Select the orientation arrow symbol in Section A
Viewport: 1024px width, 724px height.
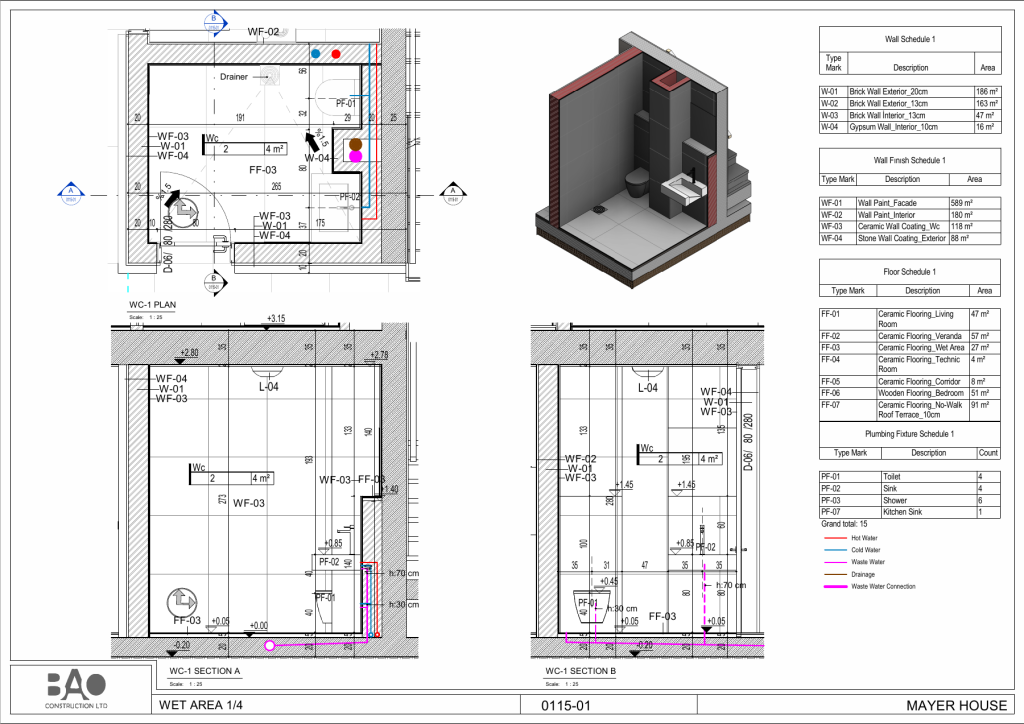click(182, 602)
